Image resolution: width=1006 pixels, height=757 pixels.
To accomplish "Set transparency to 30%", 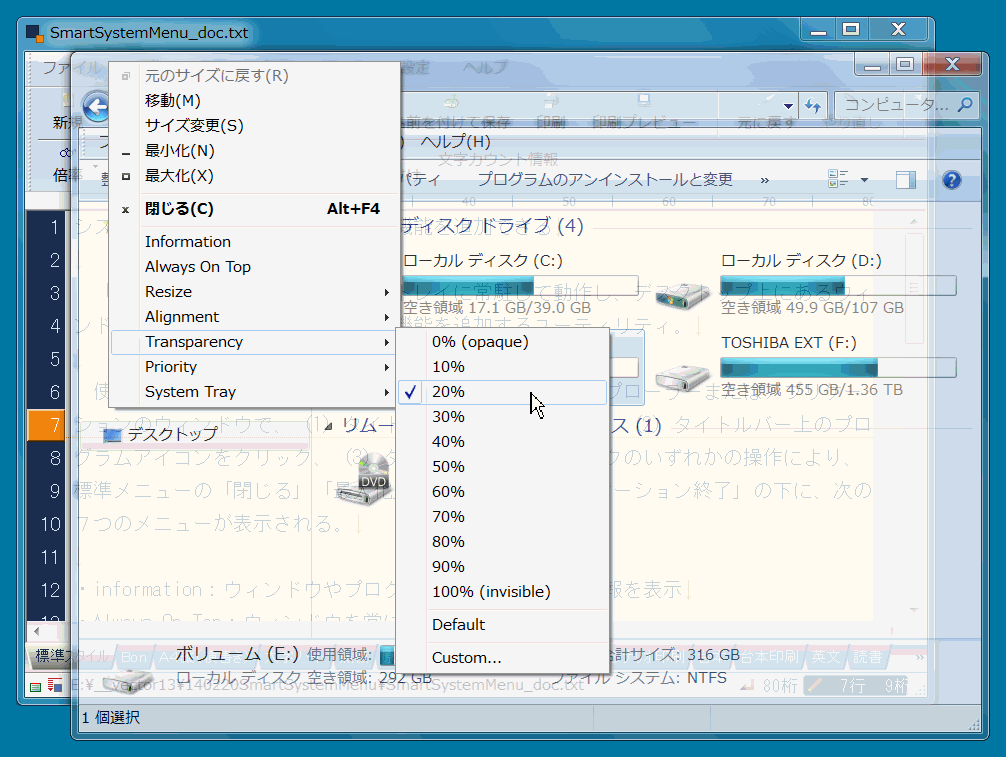I will (x=502, y=416).
